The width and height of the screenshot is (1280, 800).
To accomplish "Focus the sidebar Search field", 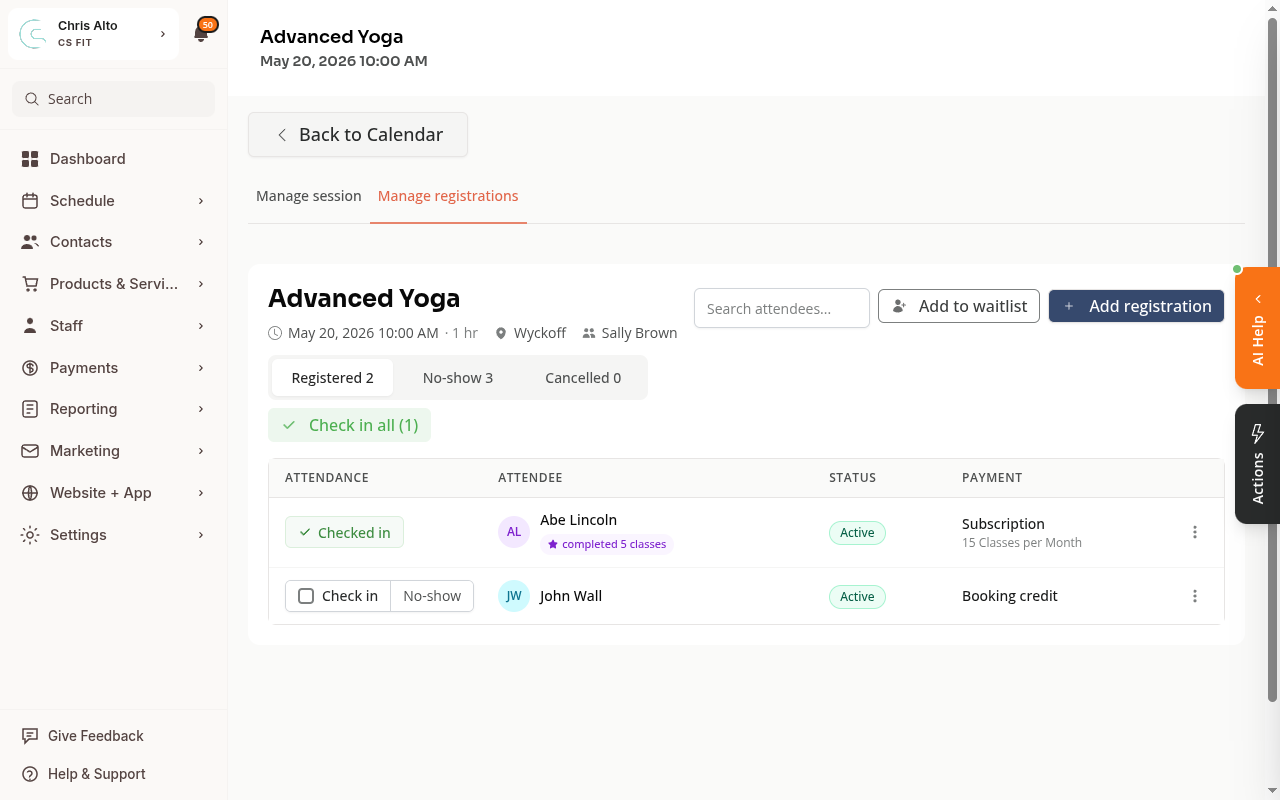I will coord(113,99).
